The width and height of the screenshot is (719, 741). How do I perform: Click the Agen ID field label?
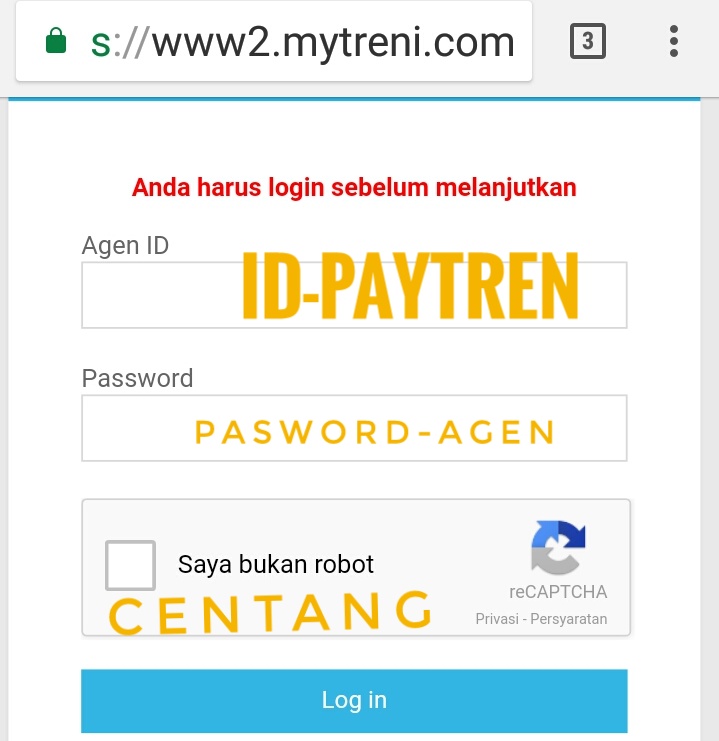click(x=125, y=246)
